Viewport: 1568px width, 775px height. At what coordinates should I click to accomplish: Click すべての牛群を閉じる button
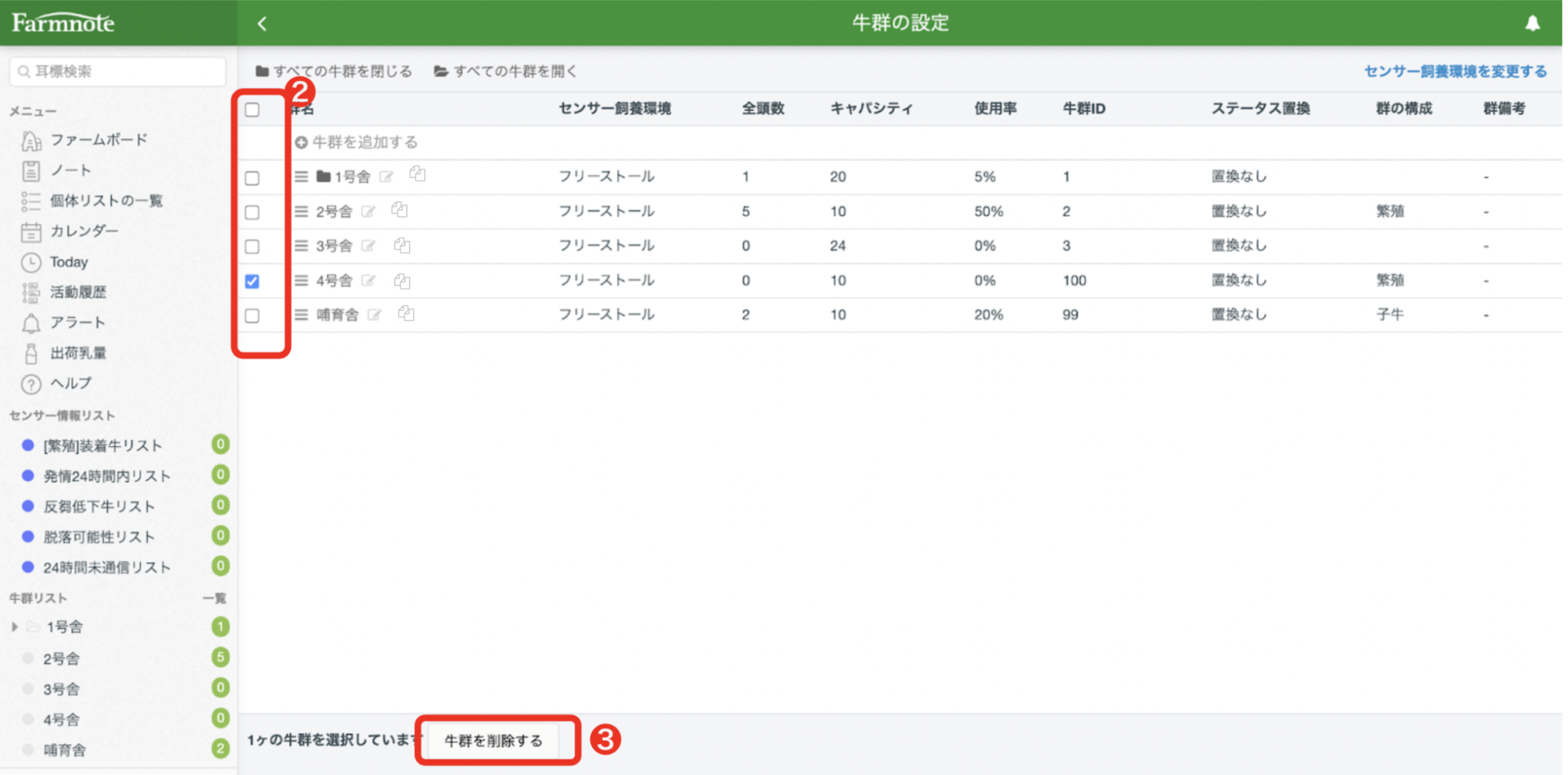click(x=333, y=72)
